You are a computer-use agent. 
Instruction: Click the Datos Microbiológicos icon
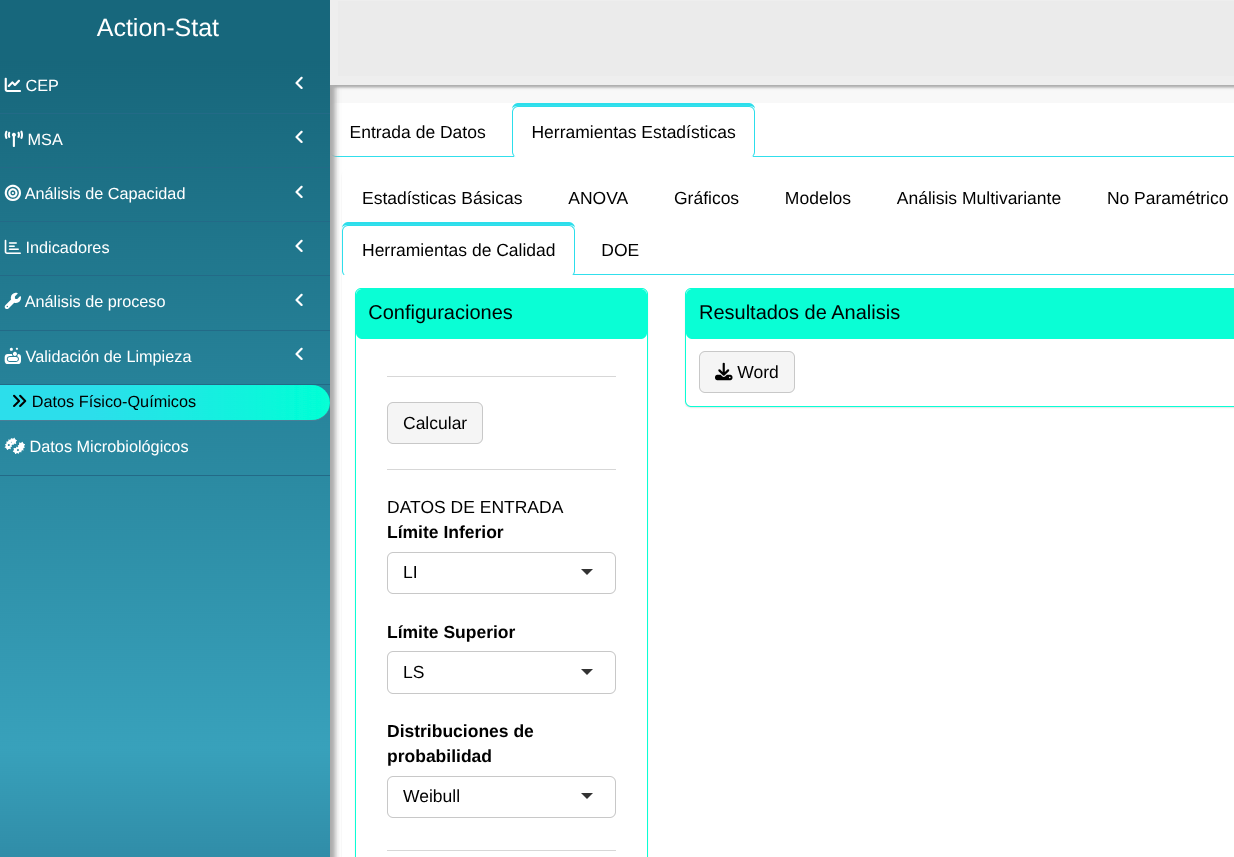coord(14,446)
